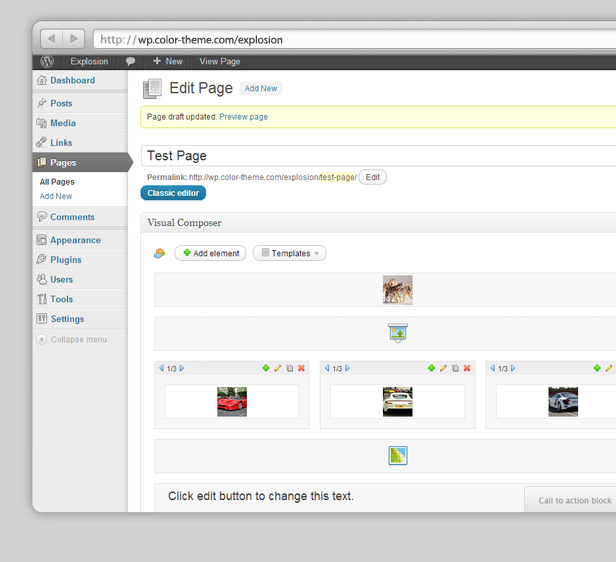Open the Templates dropdown
The height and width of the screenshot is (562, 616).
(x=290, y=253)
